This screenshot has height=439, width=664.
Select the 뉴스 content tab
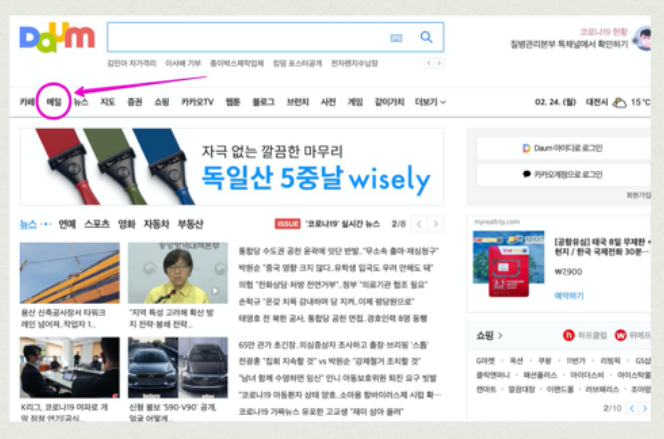[28, 224]
